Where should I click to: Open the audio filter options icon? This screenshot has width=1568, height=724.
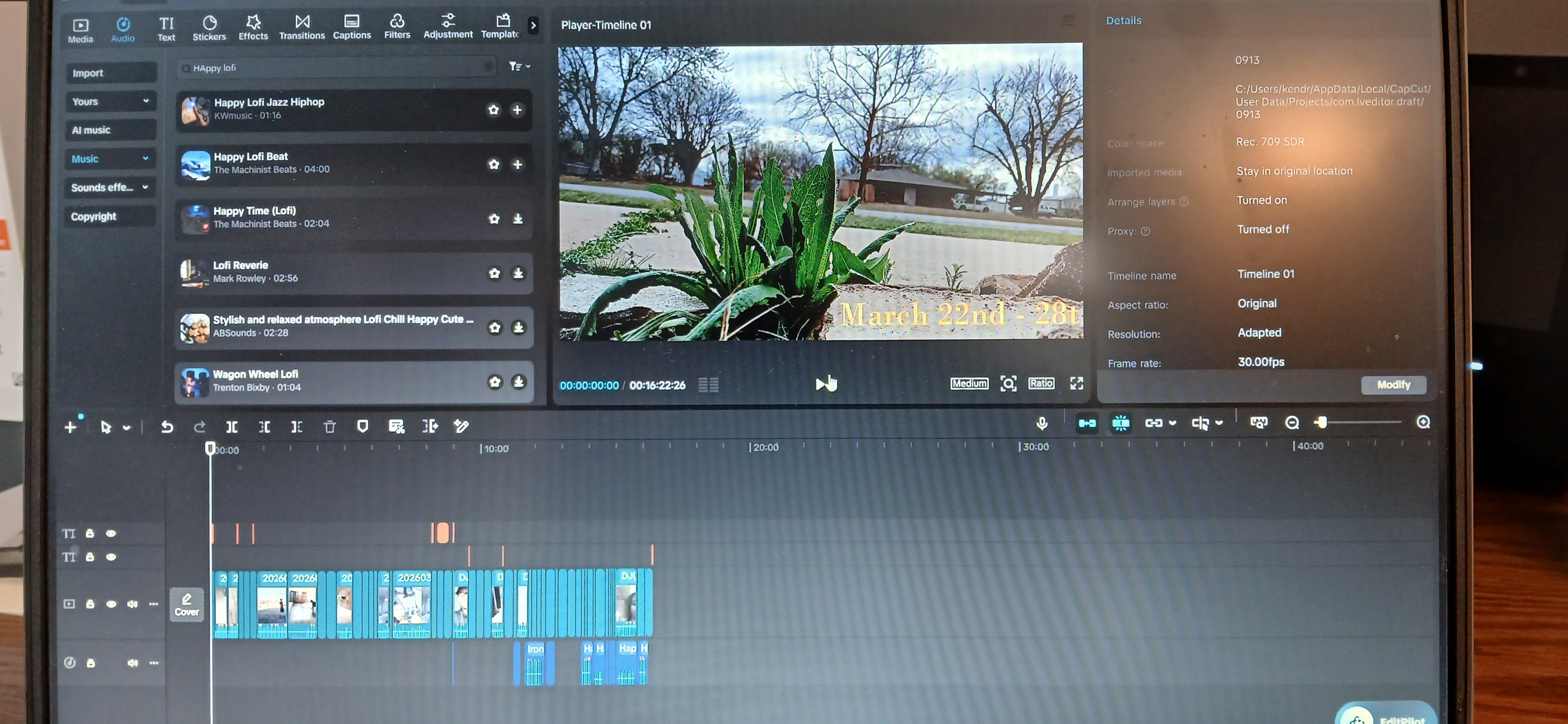click(518, 66)
